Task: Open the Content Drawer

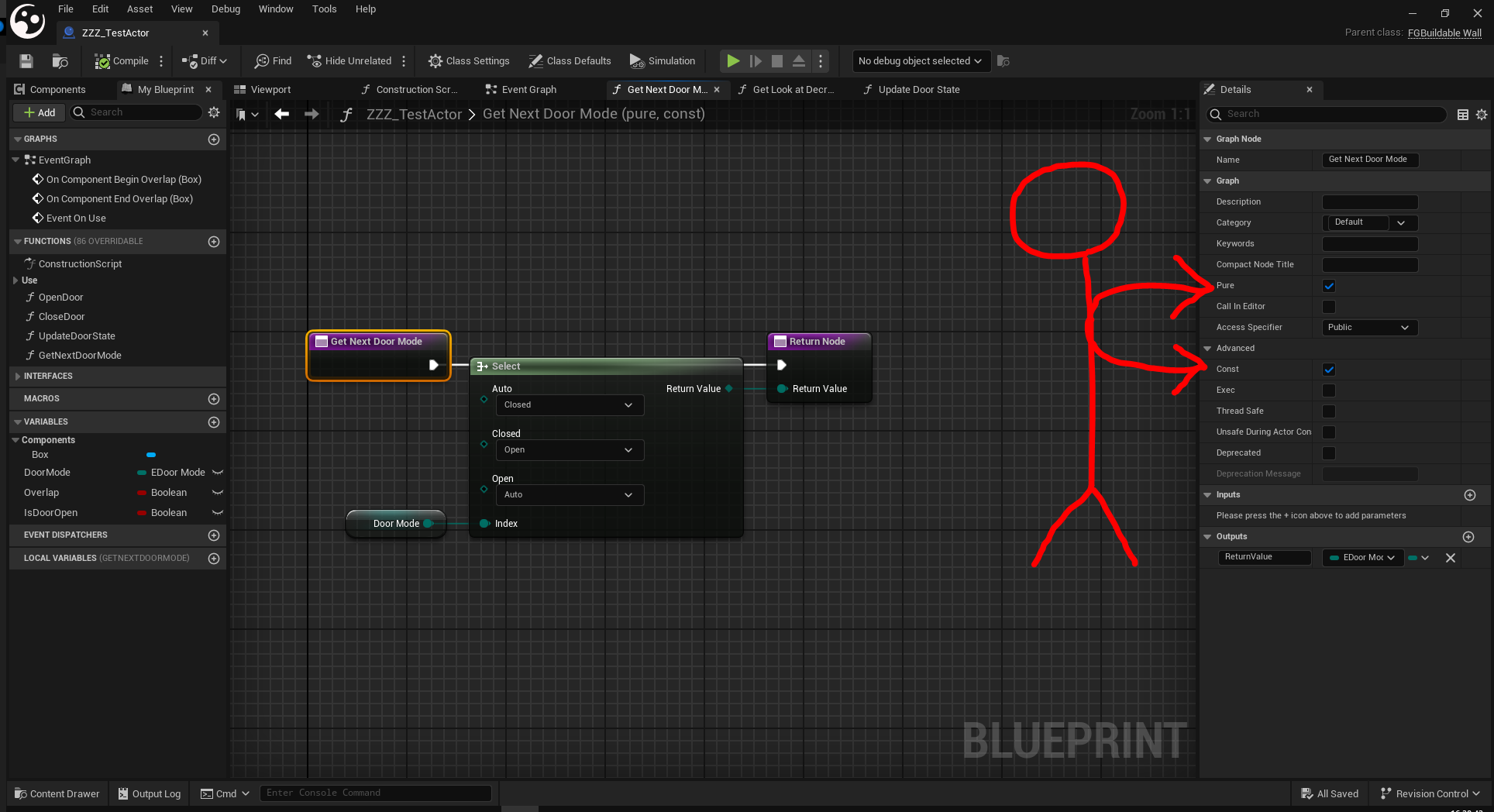Action: pos(57,793)
